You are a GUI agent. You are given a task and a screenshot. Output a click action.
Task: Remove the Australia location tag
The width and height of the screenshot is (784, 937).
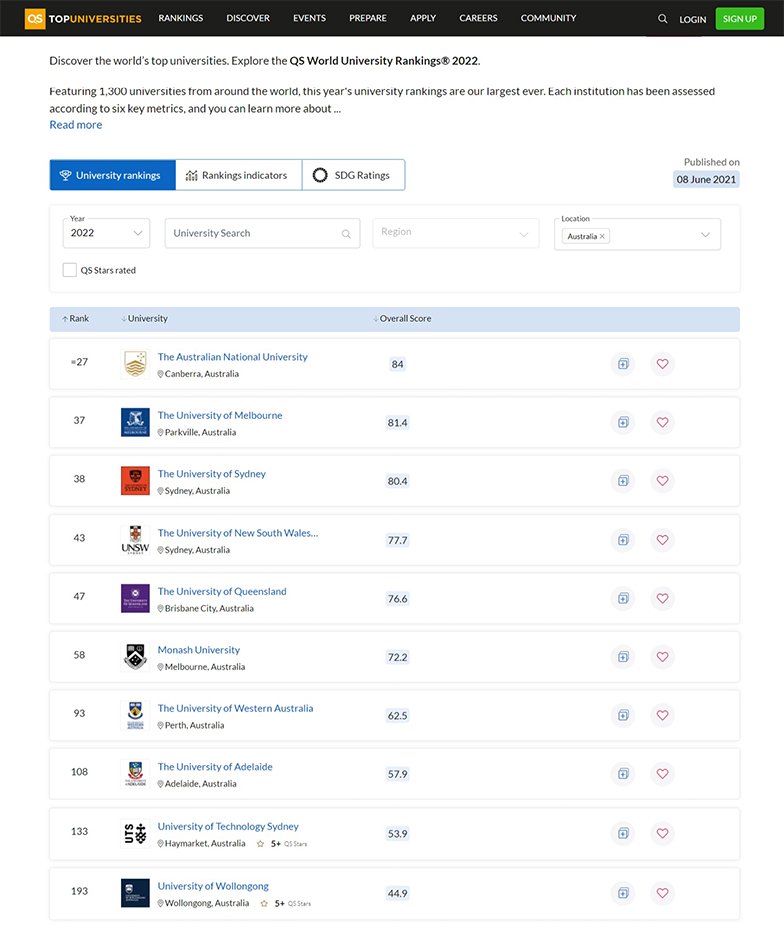click(x=602, y=236)
